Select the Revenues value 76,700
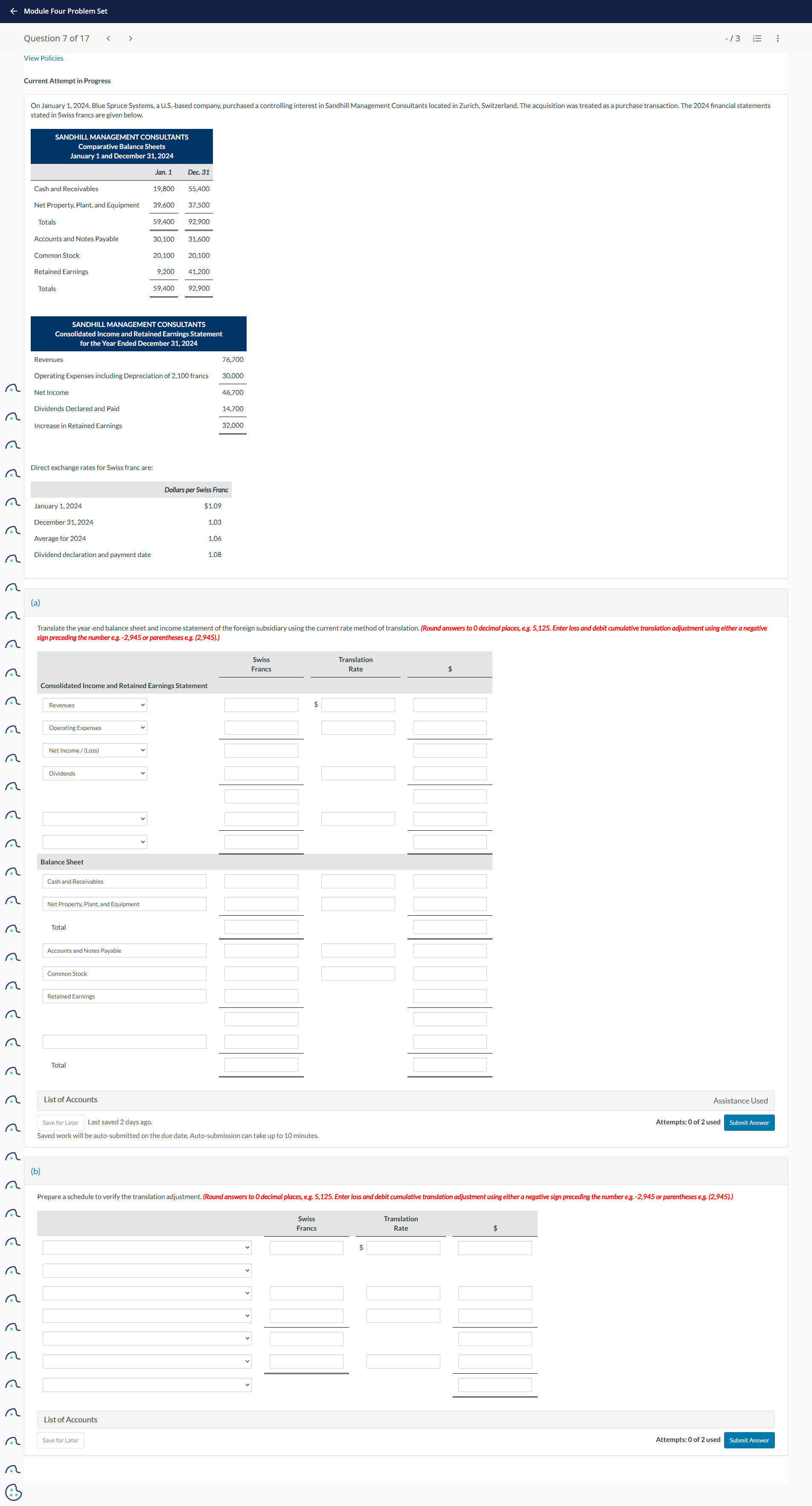The image size is (812, 1506). click(233, 359)
